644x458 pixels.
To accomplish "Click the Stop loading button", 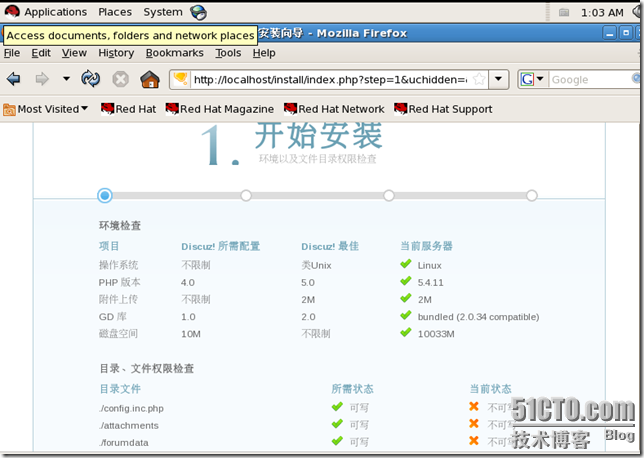I will pos(120,79).
